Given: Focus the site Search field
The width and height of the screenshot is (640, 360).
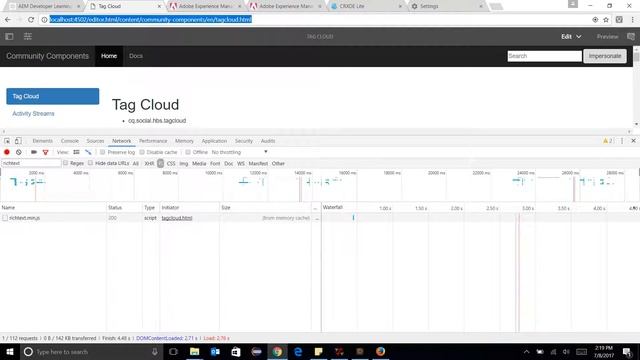Looking at the screenshot, I should tap(544, 56).
